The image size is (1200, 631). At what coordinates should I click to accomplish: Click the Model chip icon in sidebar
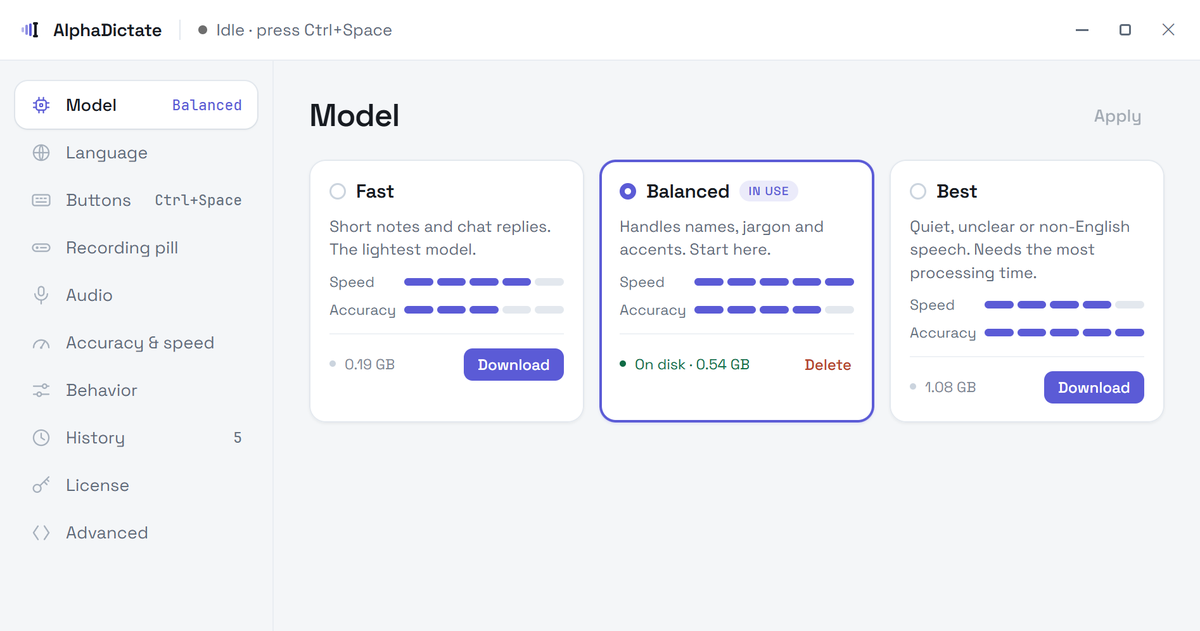(41, 105)
